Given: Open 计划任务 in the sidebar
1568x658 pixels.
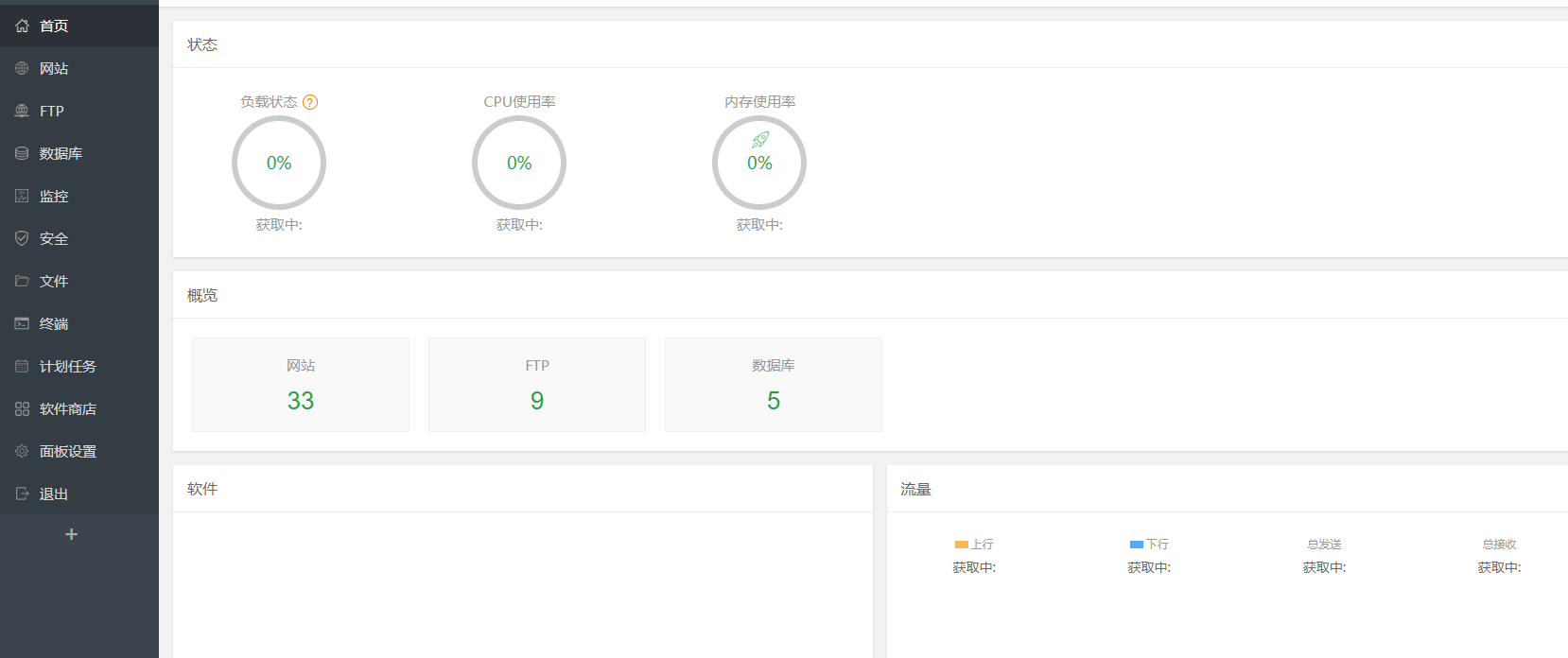Looking at the screenshot, I should (79, 366).
